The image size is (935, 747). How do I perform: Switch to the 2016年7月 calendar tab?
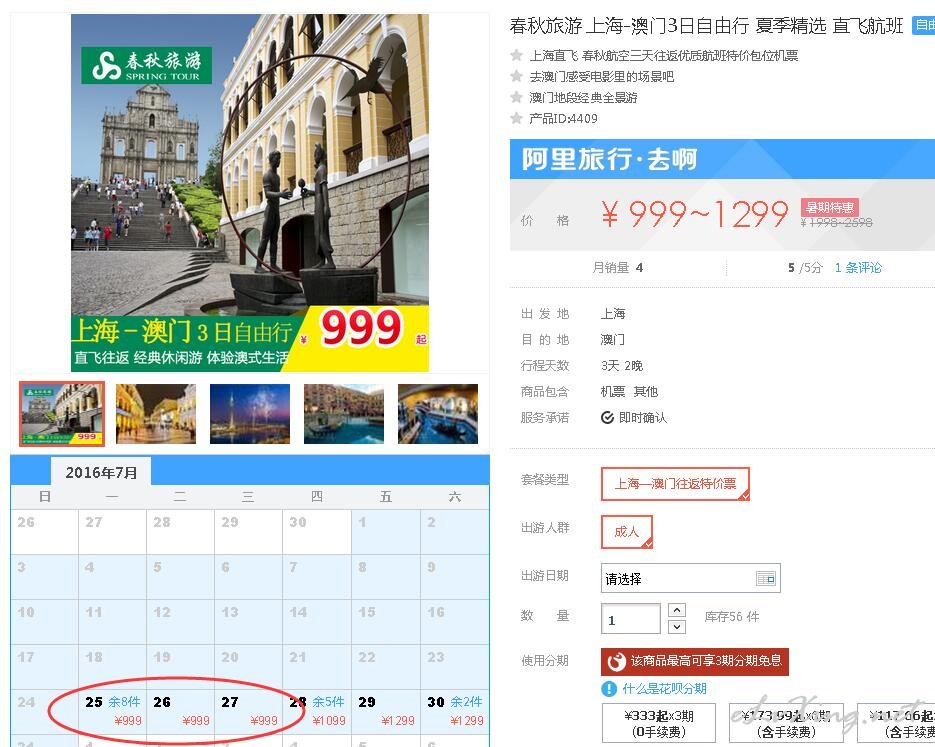coord(101,472)
